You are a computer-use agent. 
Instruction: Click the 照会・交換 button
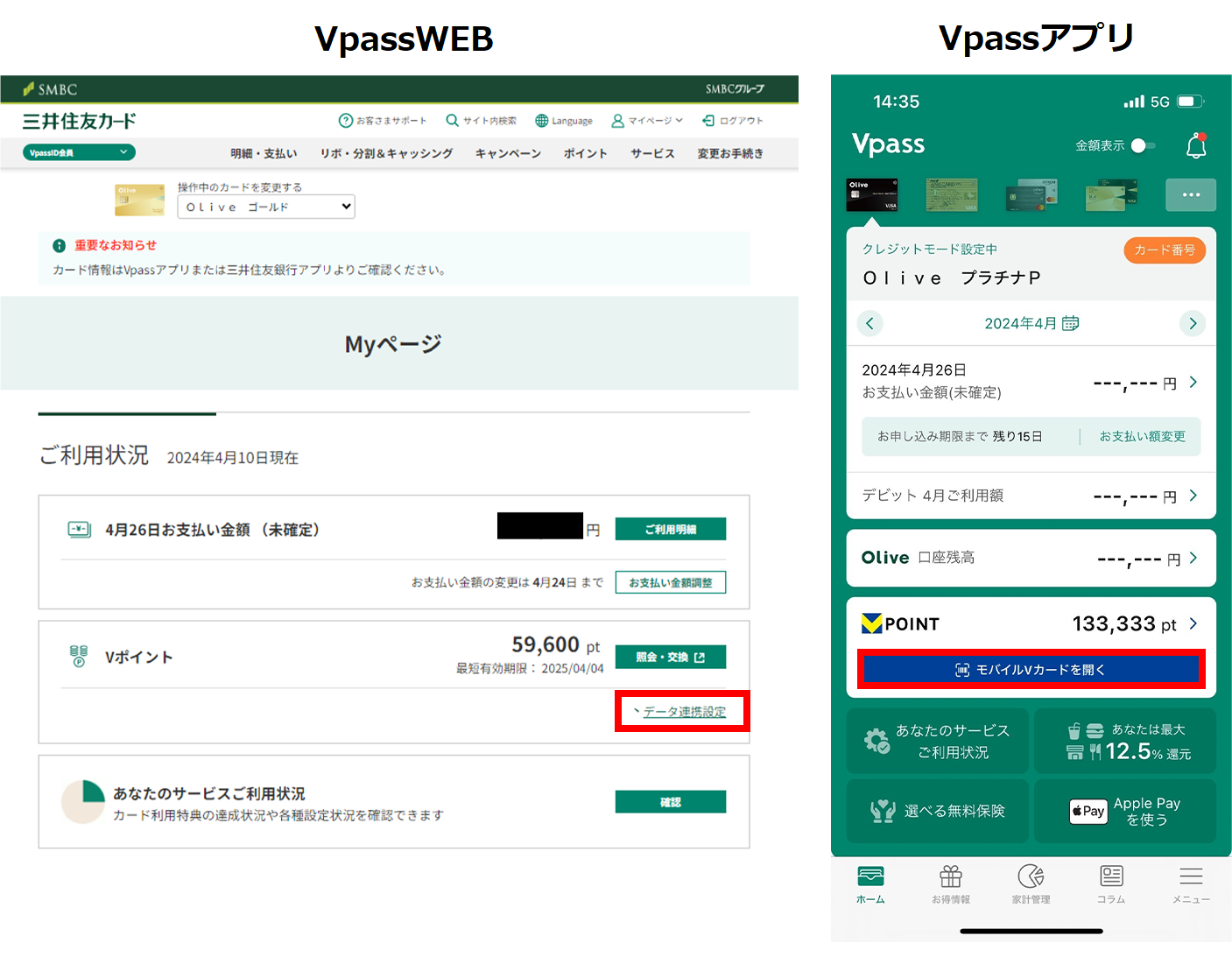click(x=671, y=657)
